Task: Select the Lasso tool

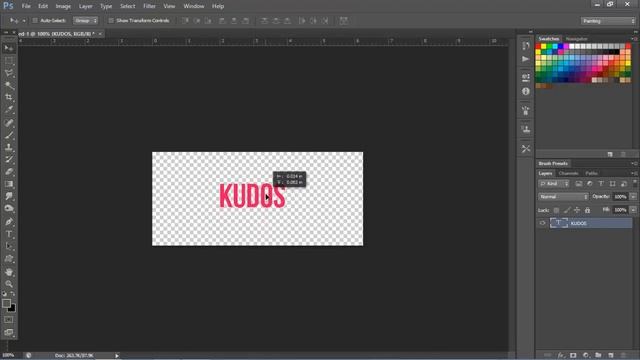Action: [9, 73]
